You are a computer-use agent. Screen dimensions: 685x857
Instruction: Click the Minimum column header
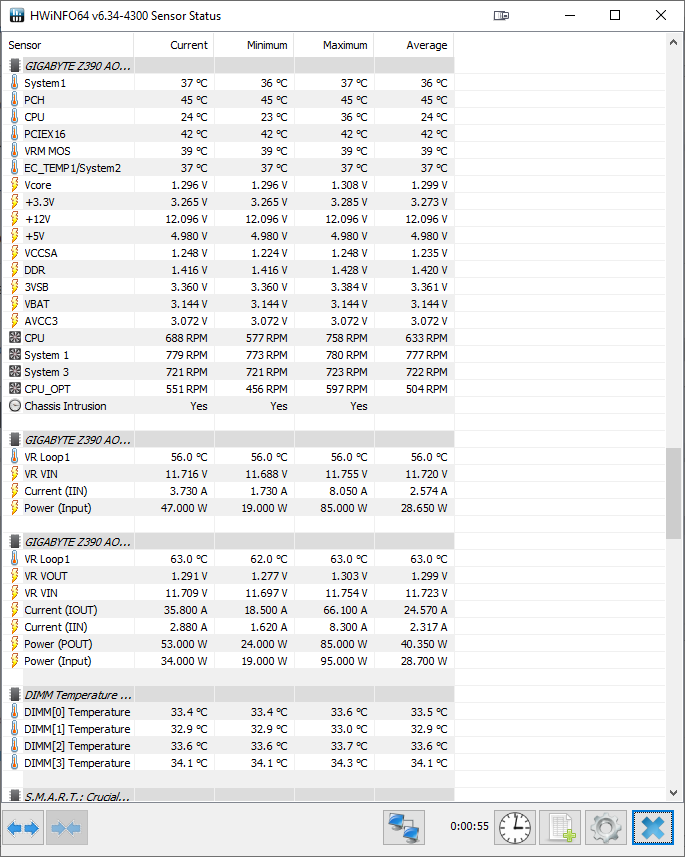click(x=254, y=45)
